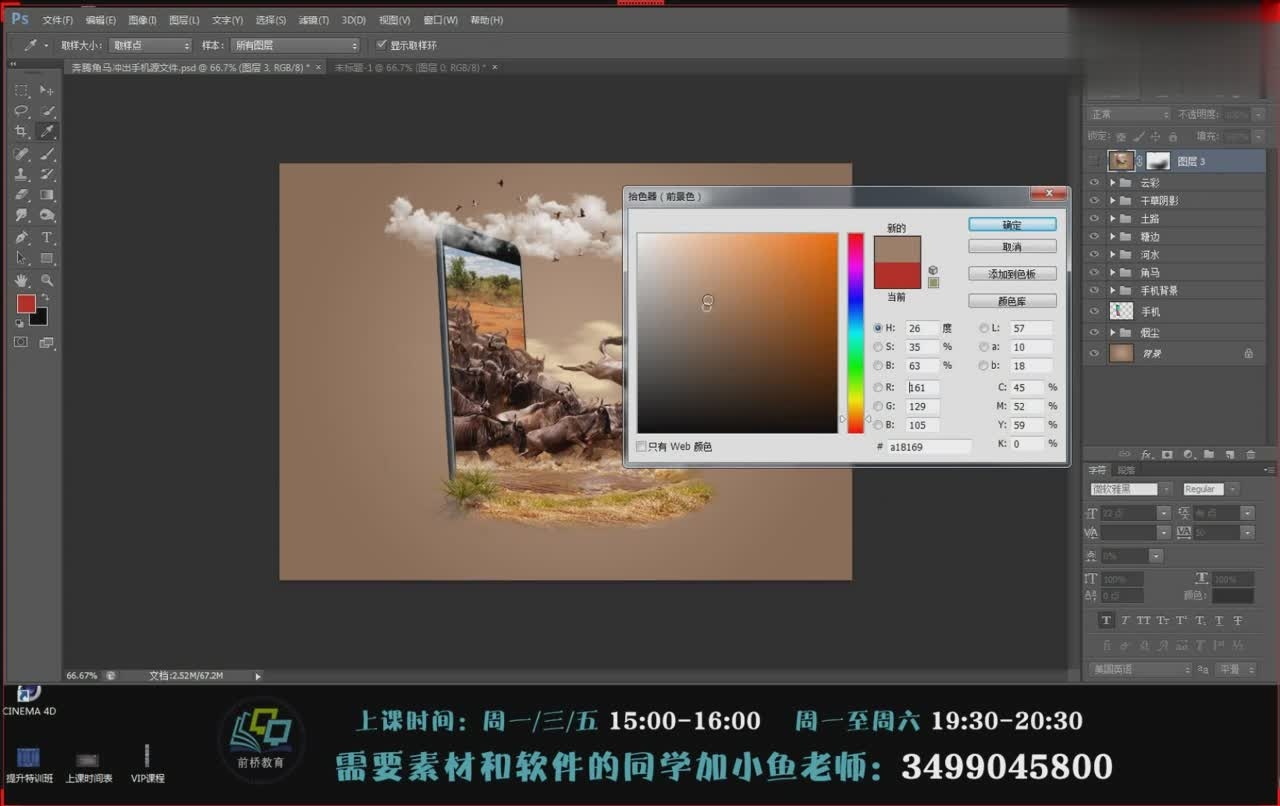Select the Rectangular Marquee tool
The height and width of the screenshot is (806, 1280).
pyautogui.click(x=21, y=90)
